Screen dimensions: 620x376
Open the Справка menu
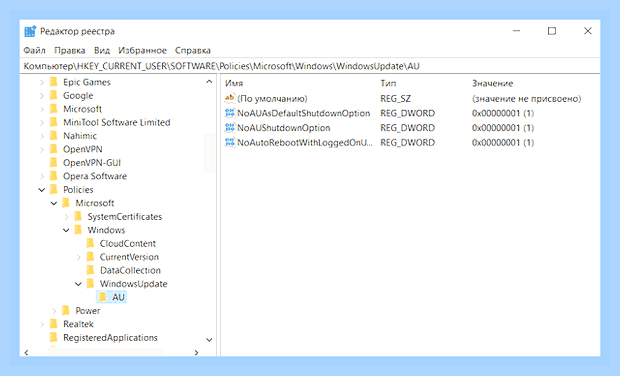193,51
